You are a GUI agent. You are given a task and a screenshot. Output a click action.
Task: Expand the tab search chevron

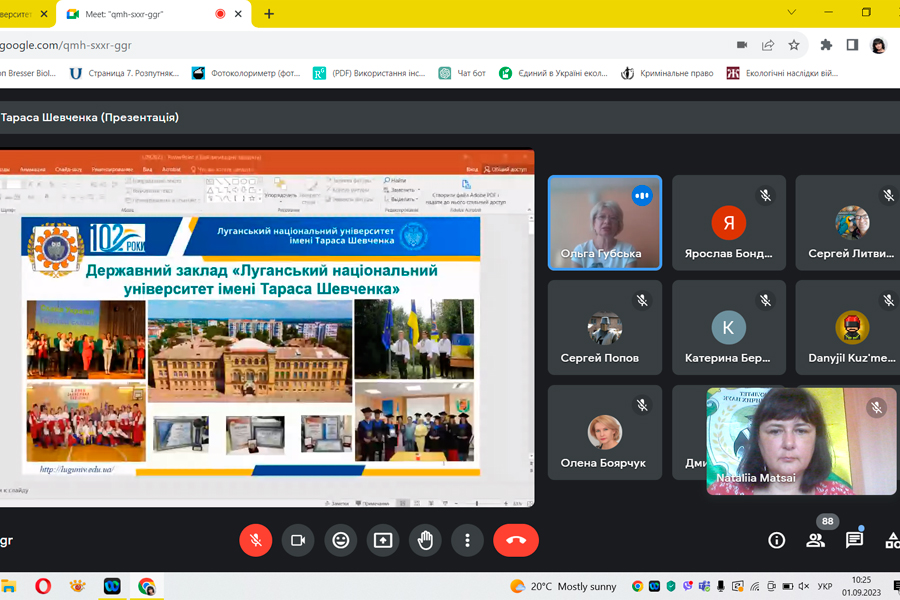tap(792, 12)
